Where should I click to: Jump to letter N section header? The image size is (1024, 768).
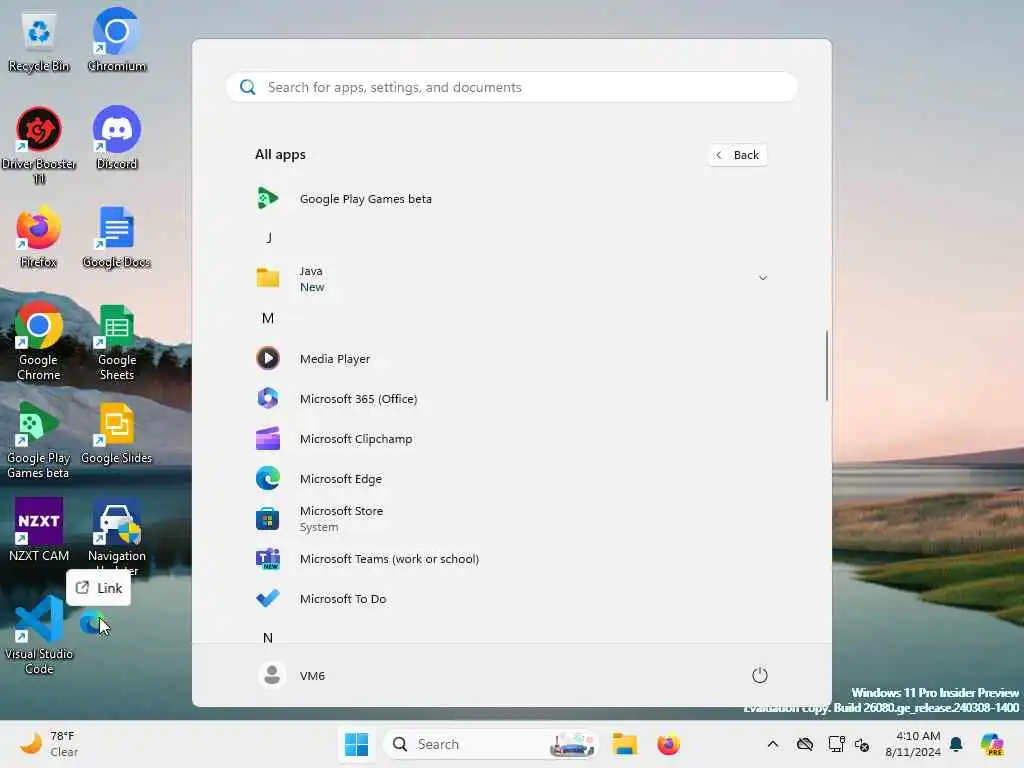click(x=268, y=637)
